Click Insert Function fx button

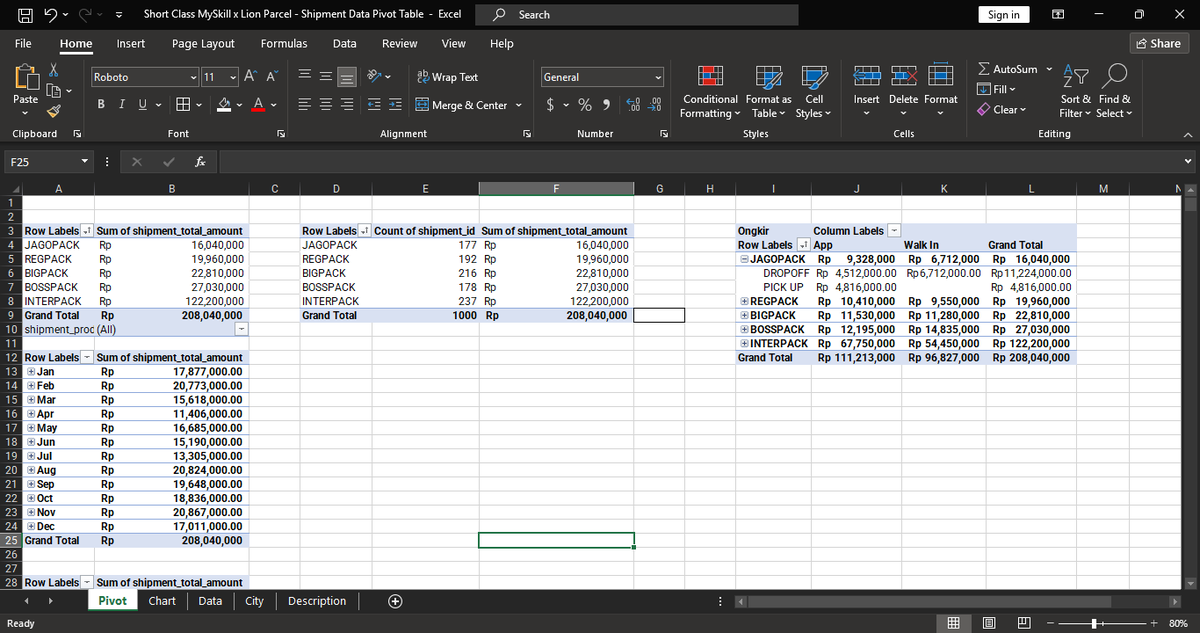click(200, 161)
